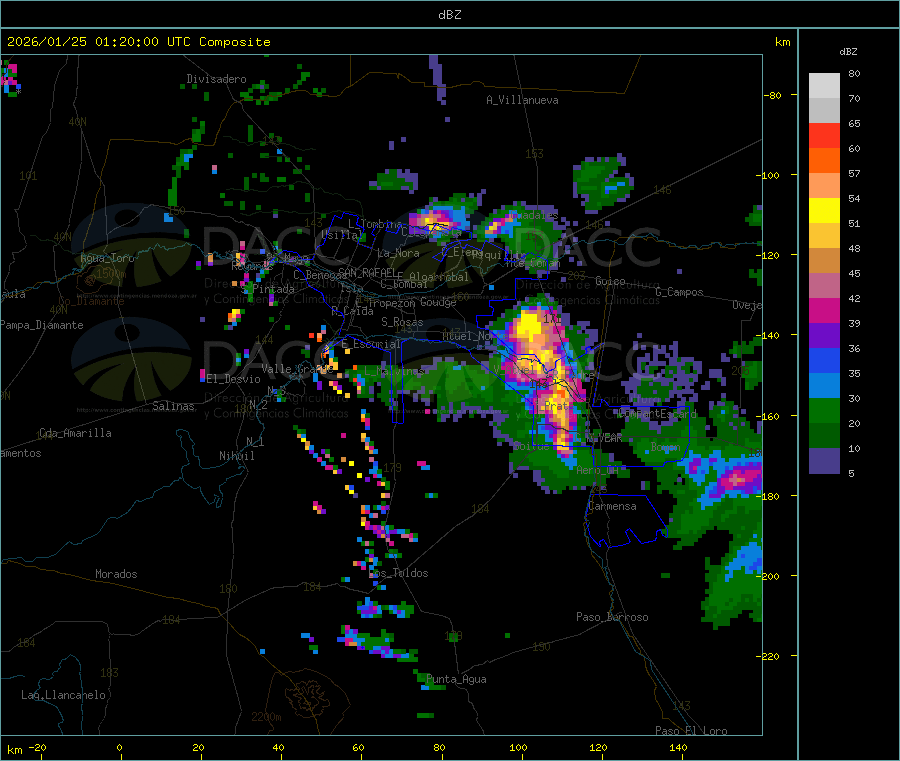
Task: Click the 80 km tick on the horizontal axis
Action: (439, 747)
